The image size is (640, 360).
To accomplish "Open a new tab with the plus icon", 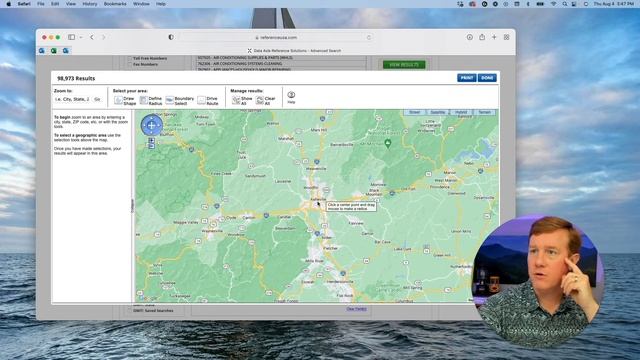I will click(494, 37).
